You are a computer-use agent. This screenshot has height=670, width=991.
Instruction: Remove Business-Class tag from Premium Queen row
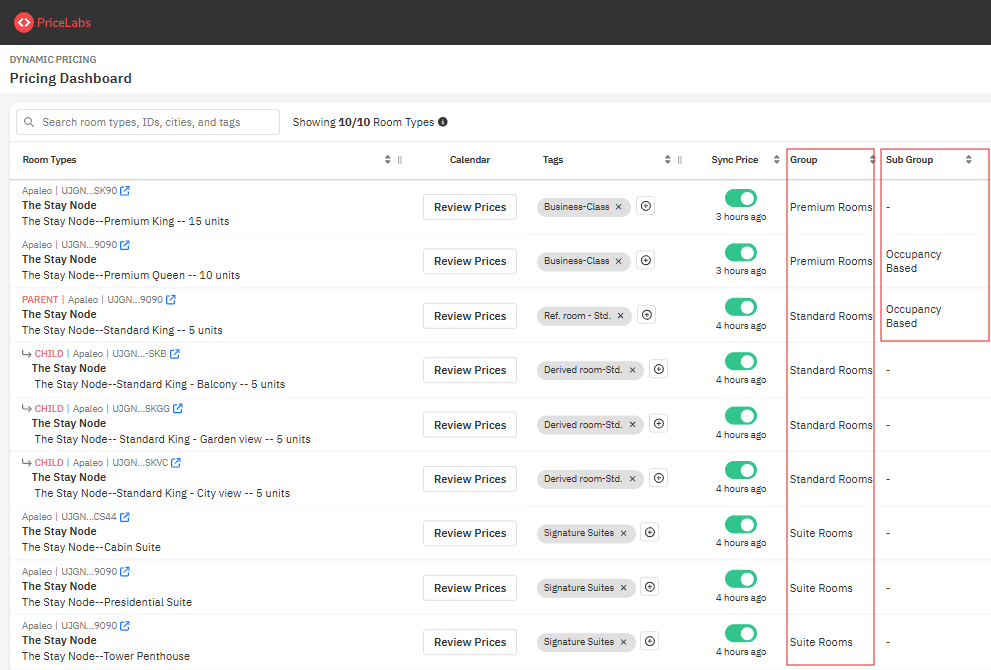[619, 261]
